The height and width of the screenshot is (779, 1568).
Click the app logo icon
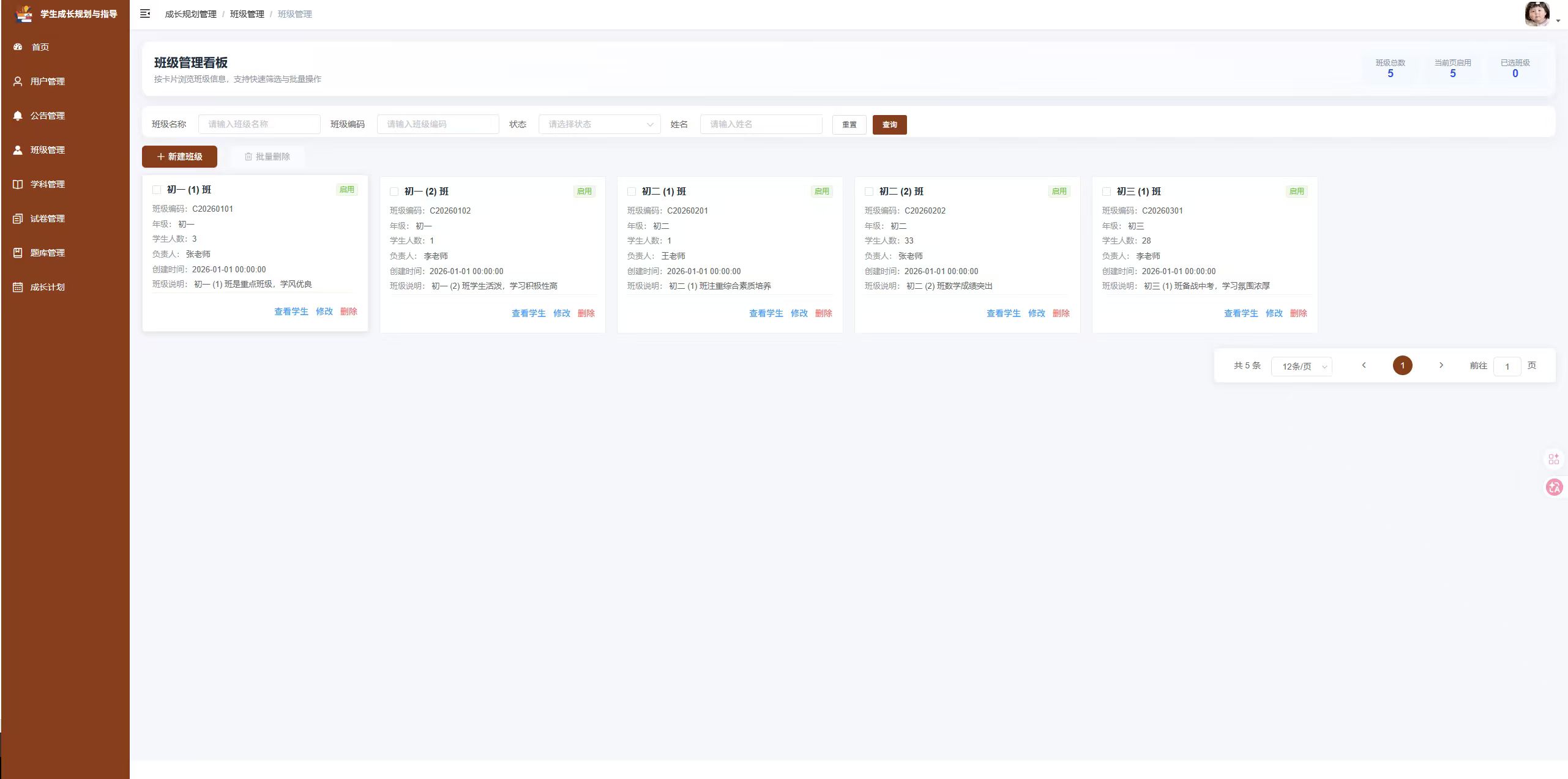coord(23,13)
